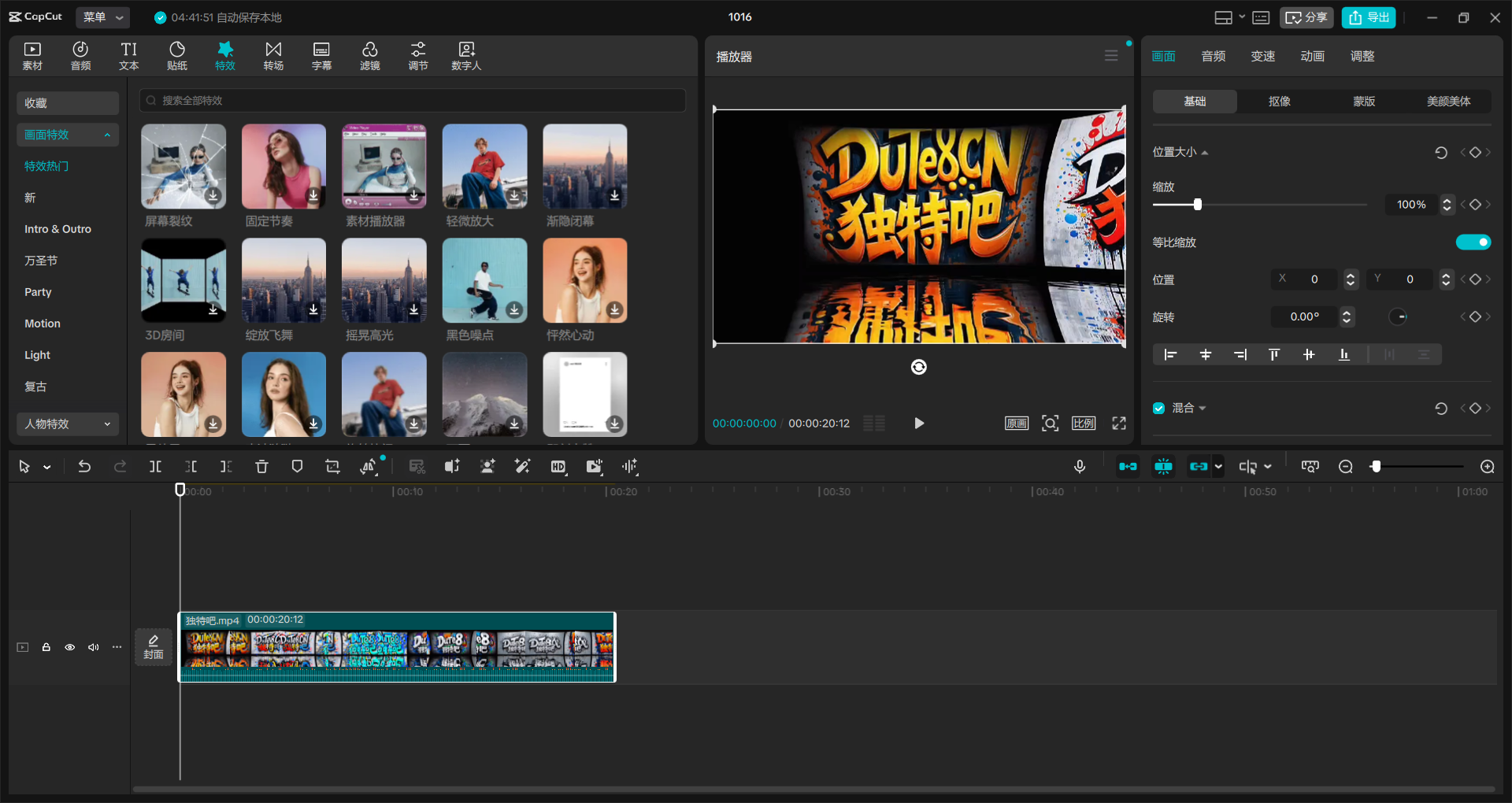
Task: Select the 屏幕裂纹 effect thumbnail
Action: pos(183,166)
